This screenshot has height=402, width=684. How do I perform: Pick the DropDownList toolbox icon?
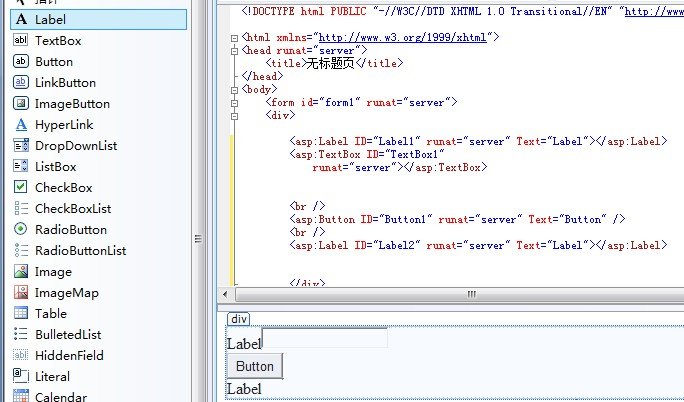[21, 145]
